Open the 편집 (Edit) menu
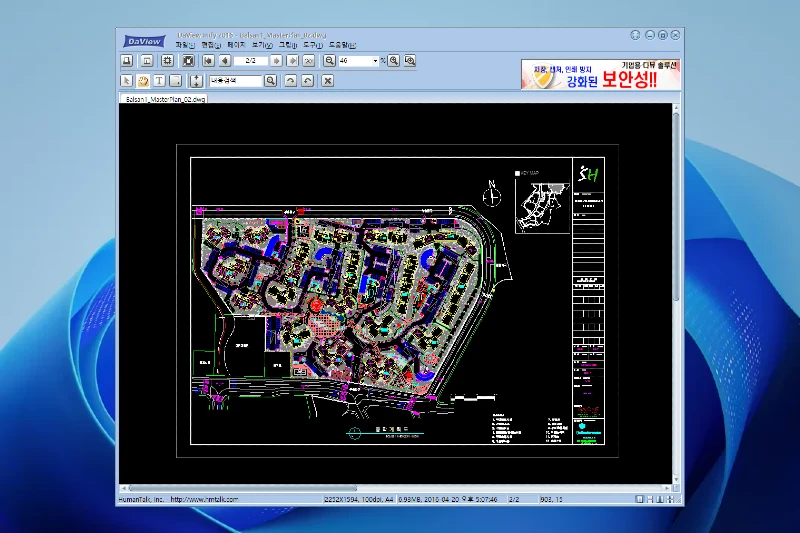 coord(211,45)
